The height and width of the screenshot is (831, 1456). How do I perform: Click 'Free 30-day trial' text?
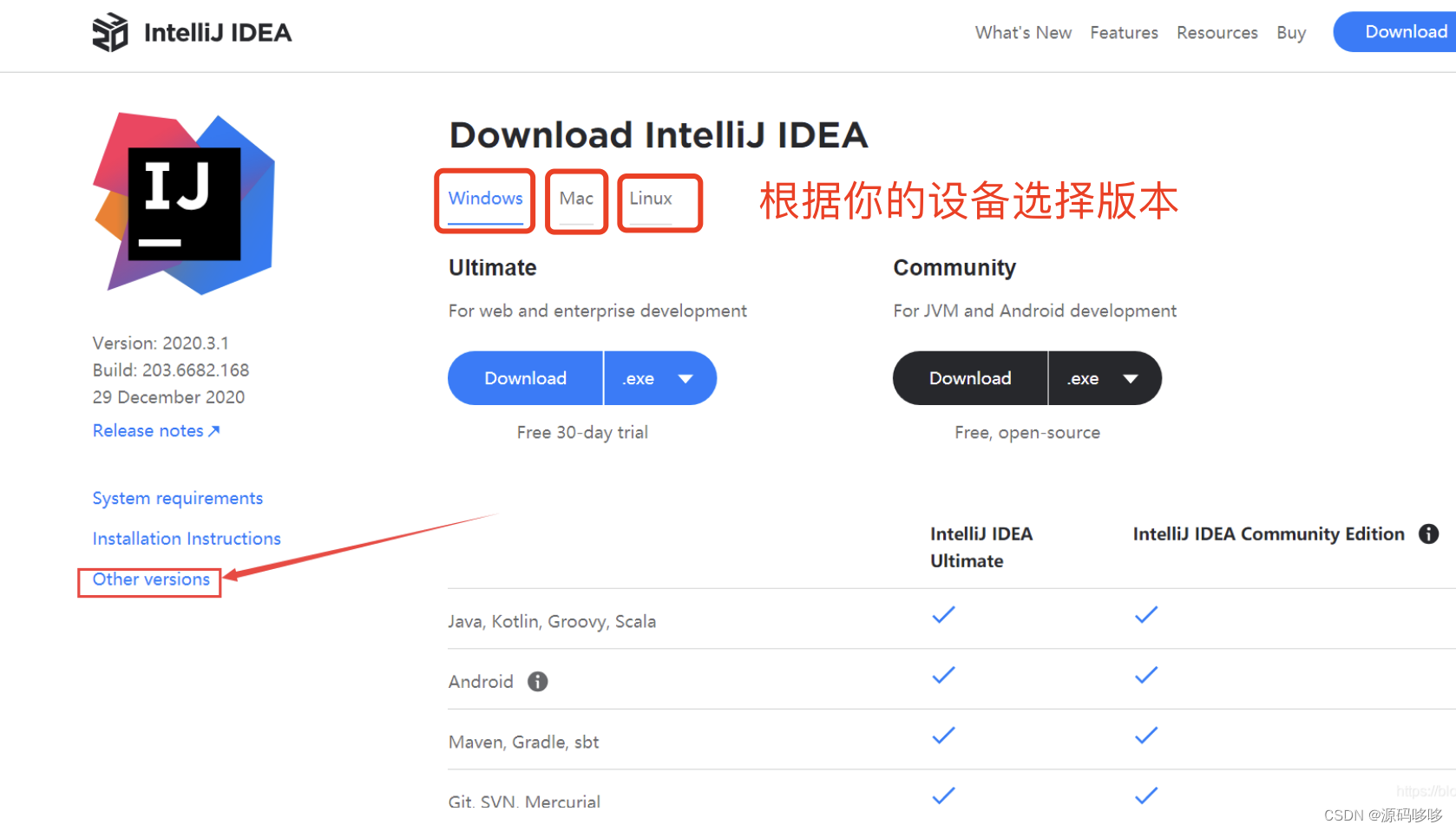tap(582, 433)
